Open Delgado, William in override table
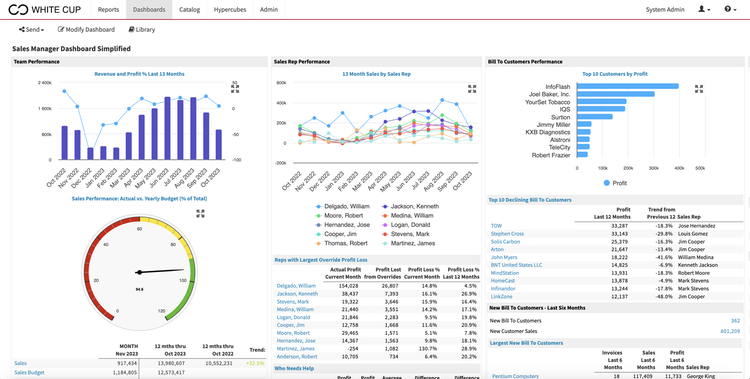The width and height of the screenshot is (750, 379). coord(296,286)
